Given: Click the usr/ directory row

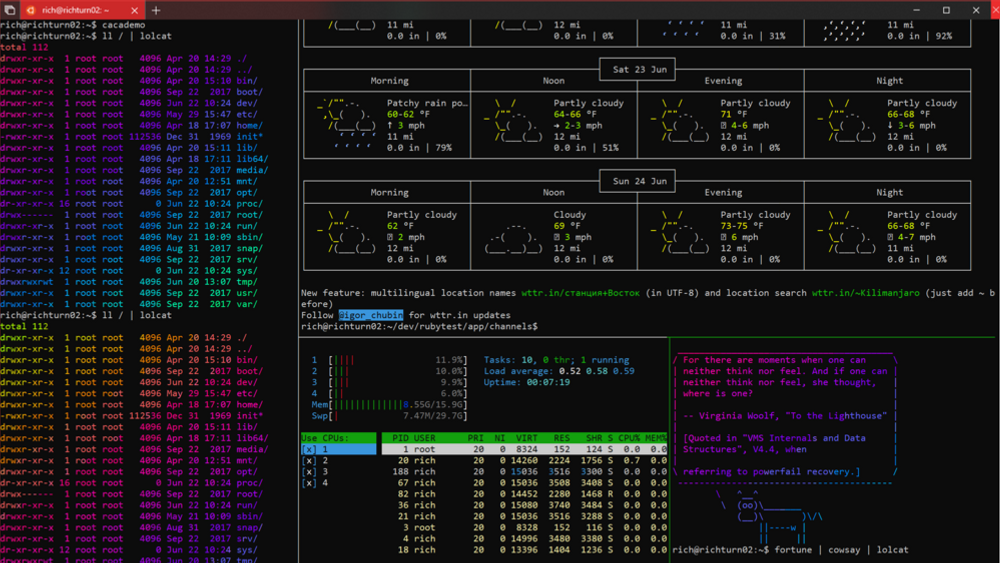Looking at the screenshot, I should 129,293.
